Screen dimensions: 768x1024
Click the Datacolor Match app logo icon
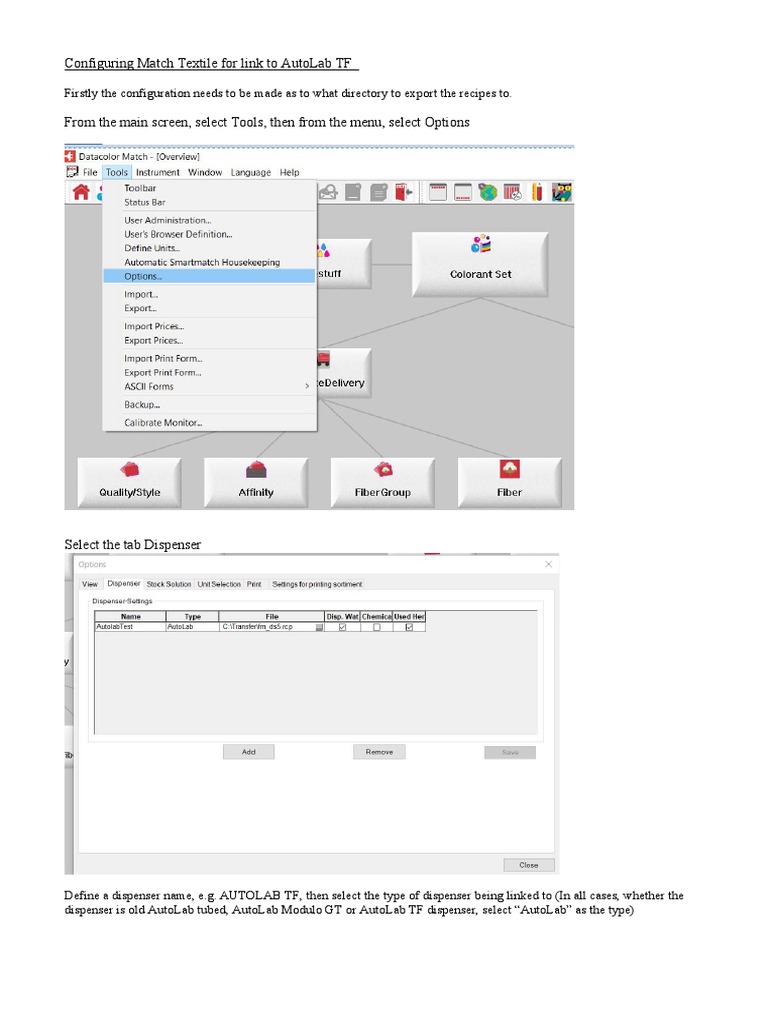[70, 157]
